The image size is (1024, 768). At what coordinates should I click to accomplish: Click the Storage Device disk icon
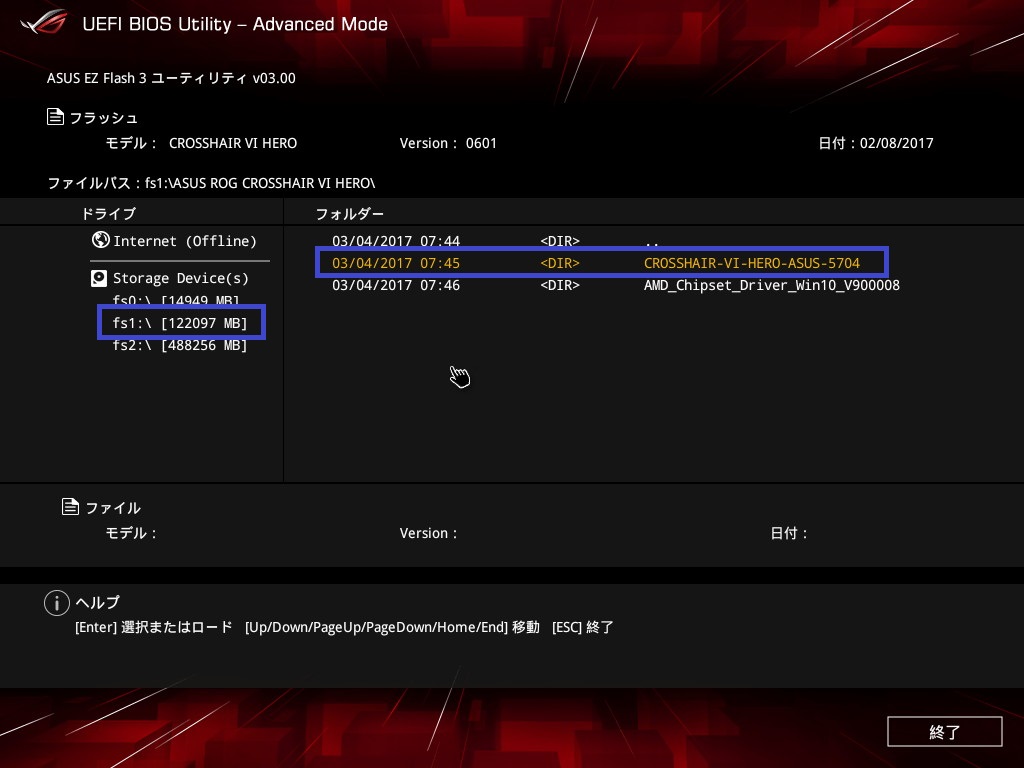pyautogui.click(x=99, y=278)
